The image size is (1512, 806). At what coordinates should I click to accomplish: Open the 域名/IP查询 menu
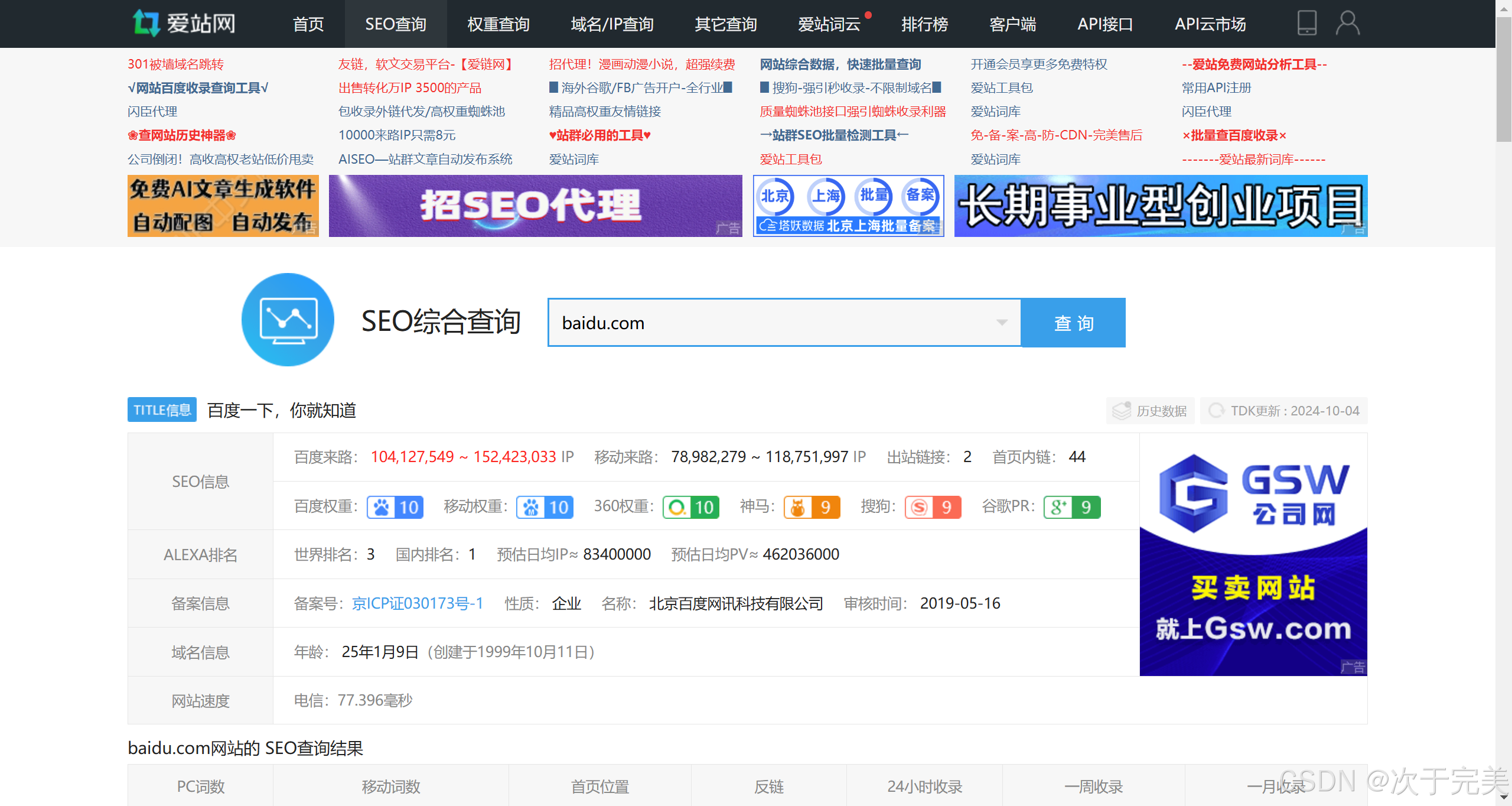(612, 24)
